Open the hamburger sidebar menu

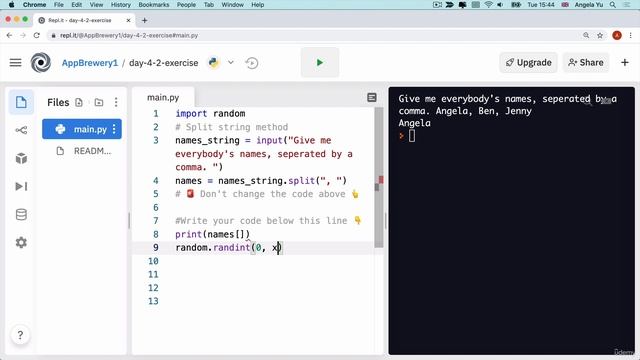coord(16,62)
